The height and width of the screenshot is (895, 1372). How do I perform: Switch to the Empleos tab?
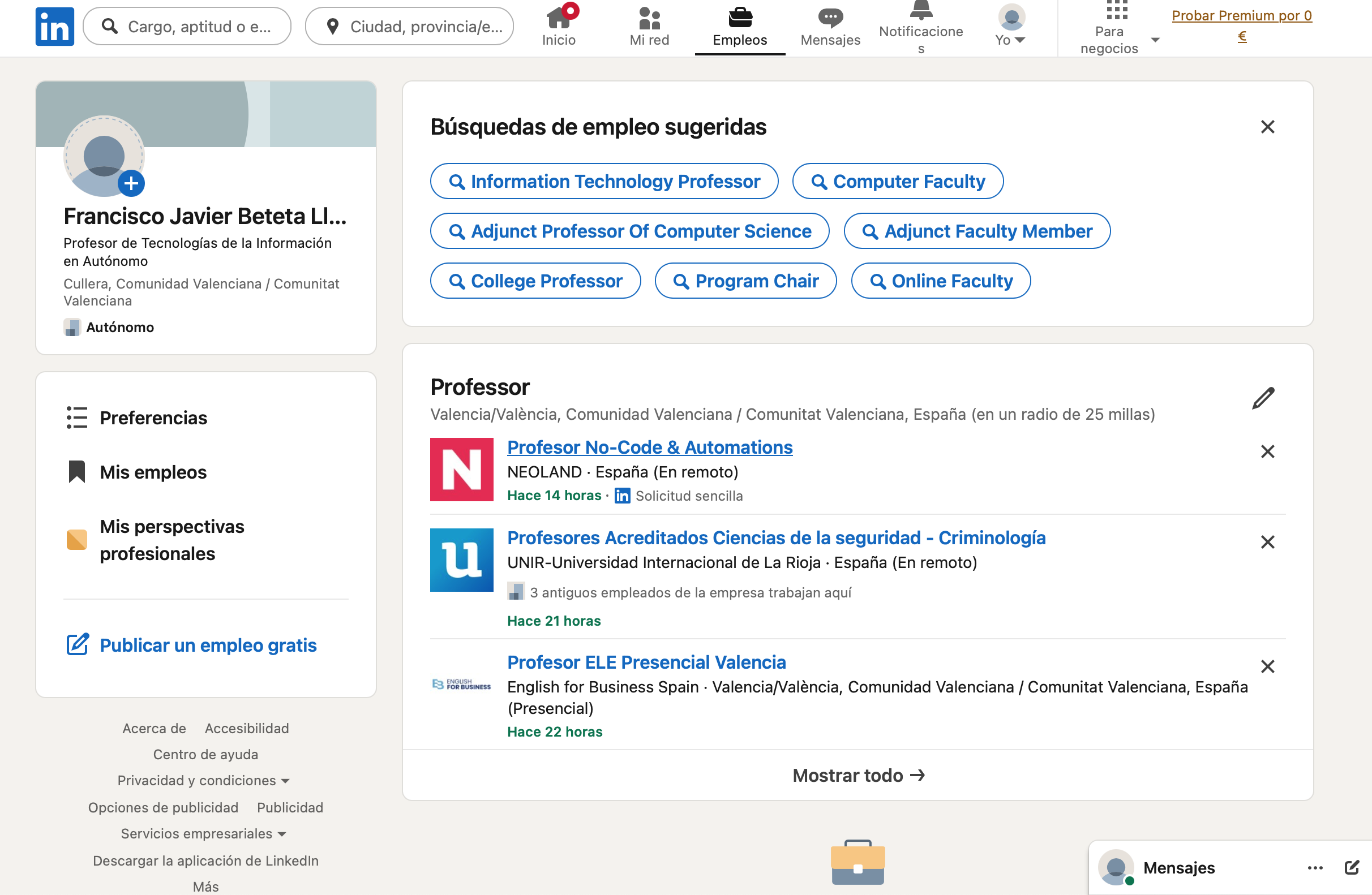(x=740, y=26)
